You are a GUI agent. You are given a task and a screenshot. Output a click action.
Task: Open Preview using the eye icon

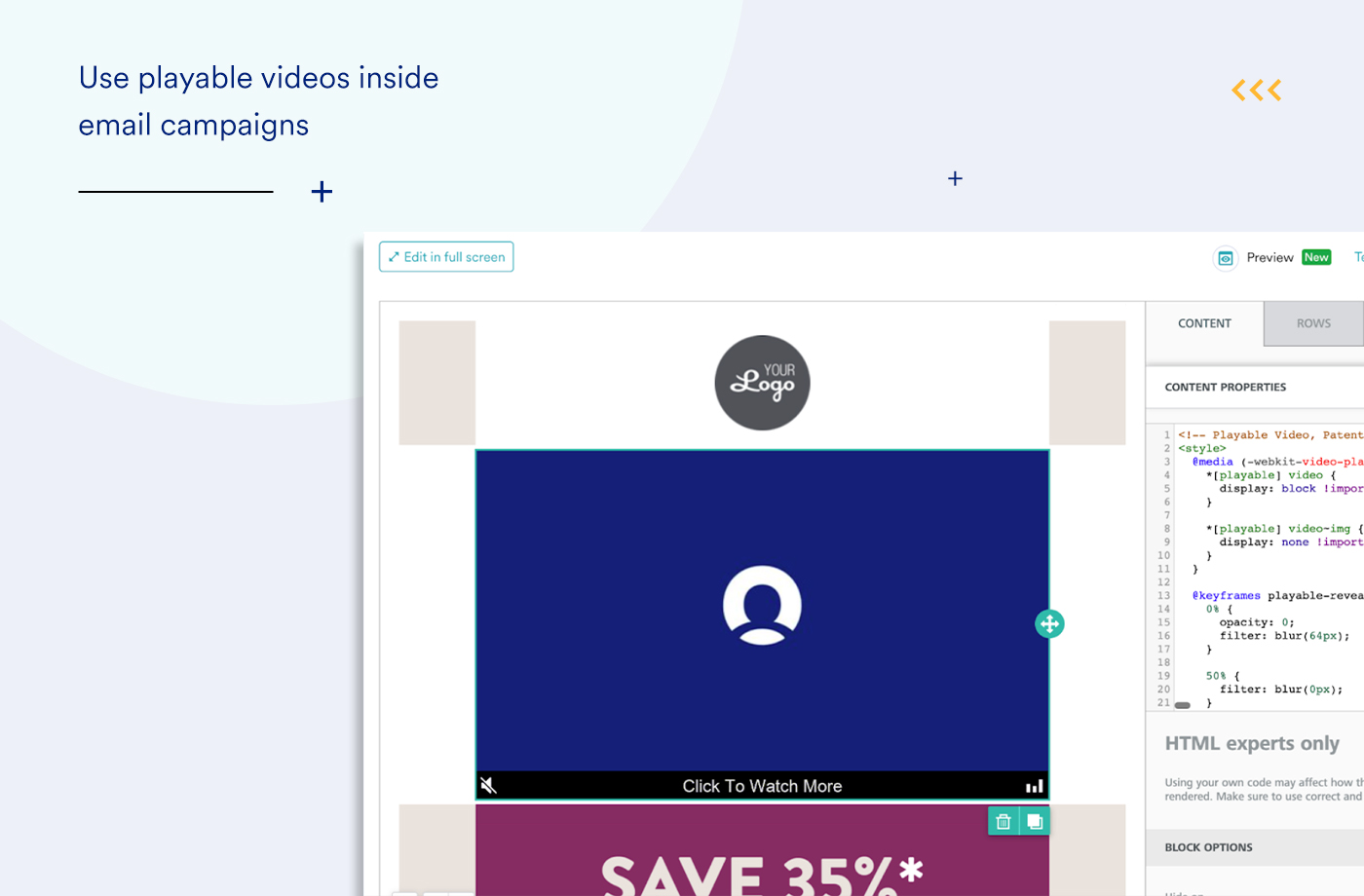coord(1225,257)
